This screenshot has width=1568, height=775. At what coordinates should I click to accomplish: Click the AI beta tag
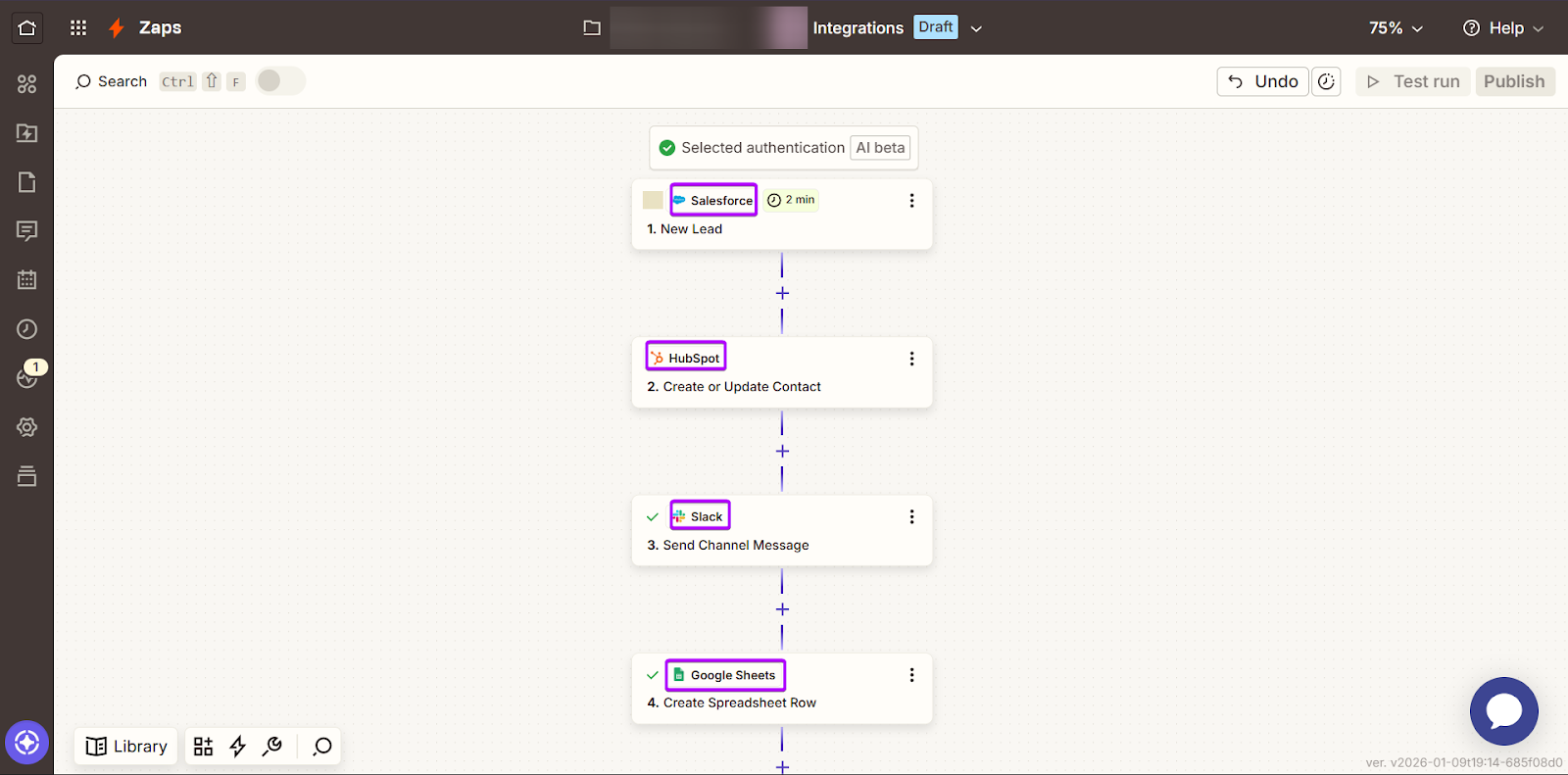tap(880, 148)
